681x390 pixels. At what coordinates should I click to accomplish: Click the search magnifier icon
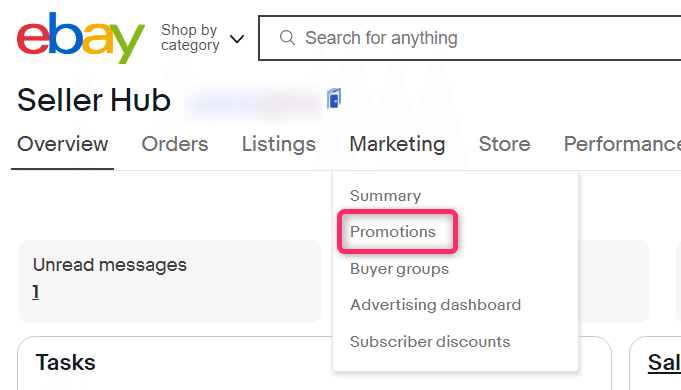click(287, 38)
